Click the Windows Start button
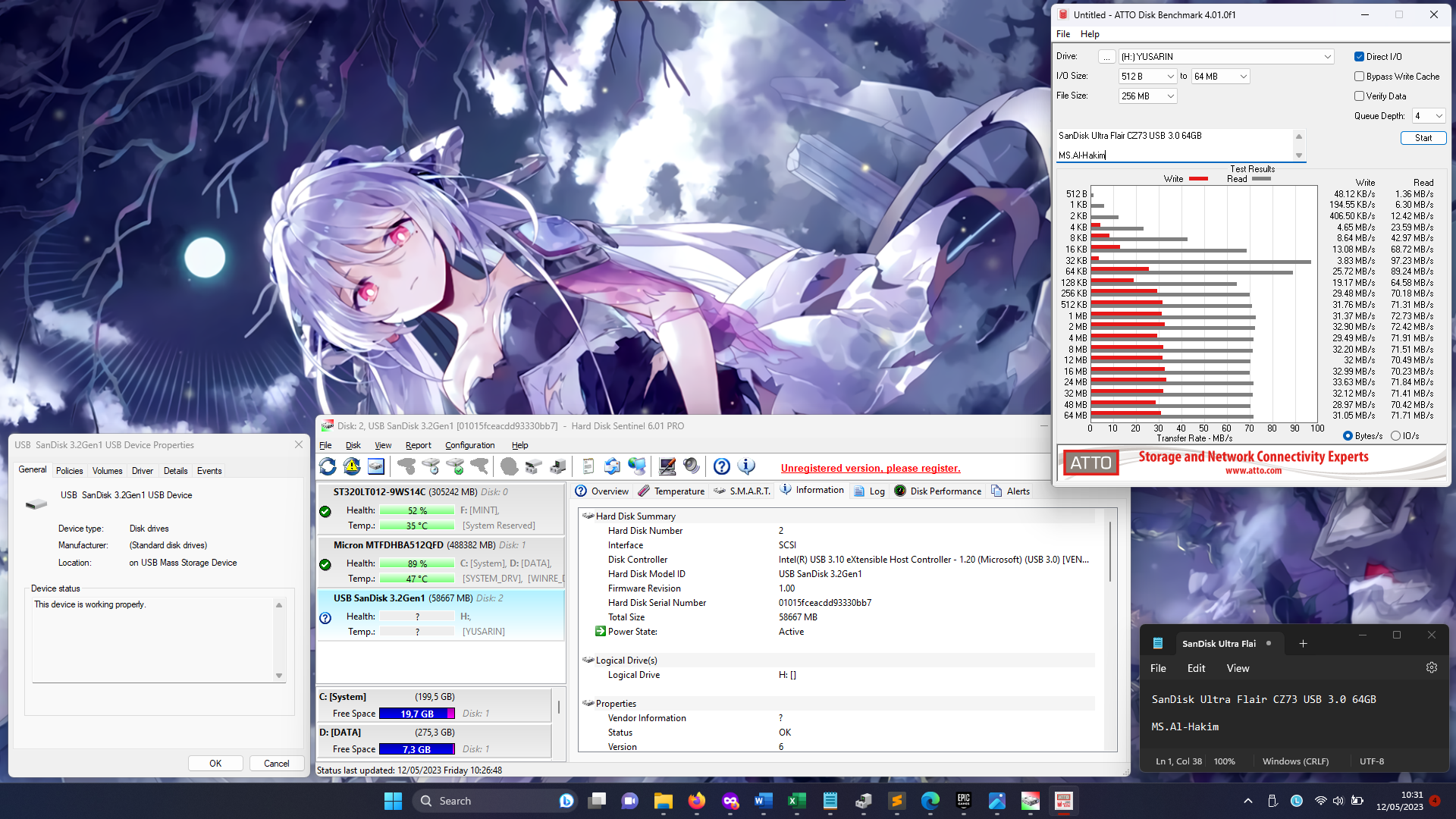 [x=393, y=801]
